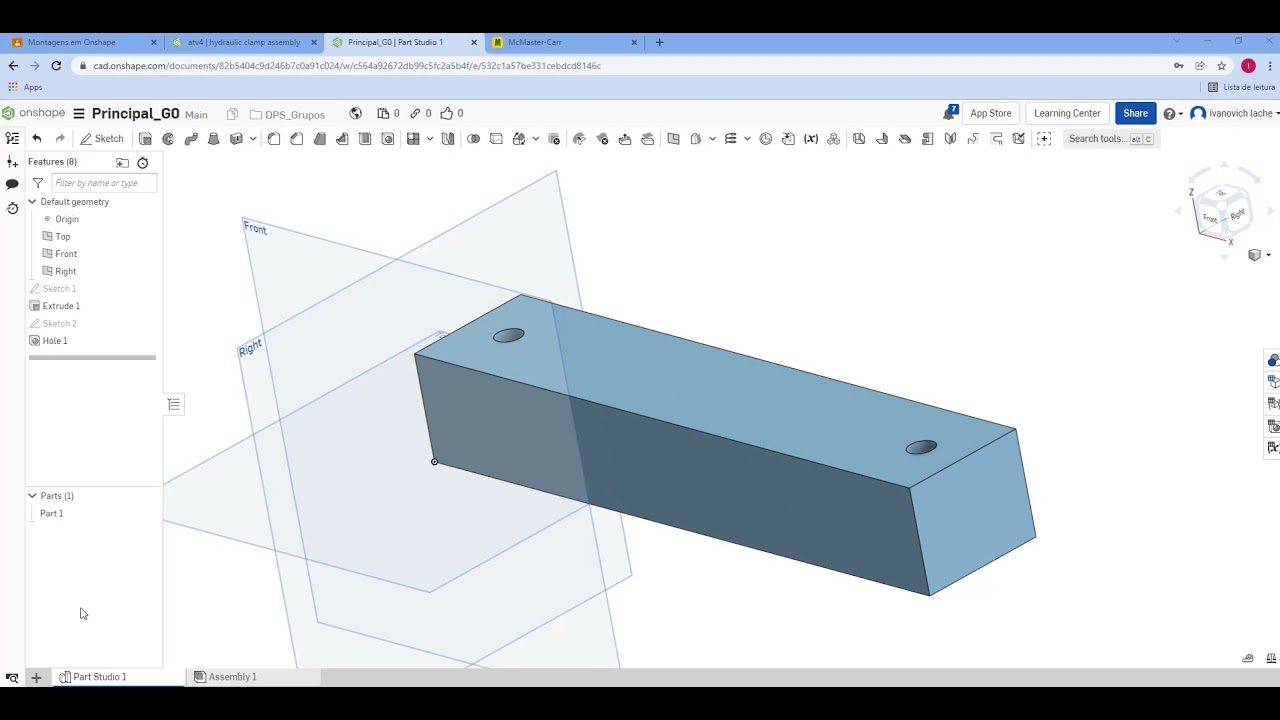Select Extrude 1 feature
The width and height of the screenshot is (1280, 720).
coord(61,306)
